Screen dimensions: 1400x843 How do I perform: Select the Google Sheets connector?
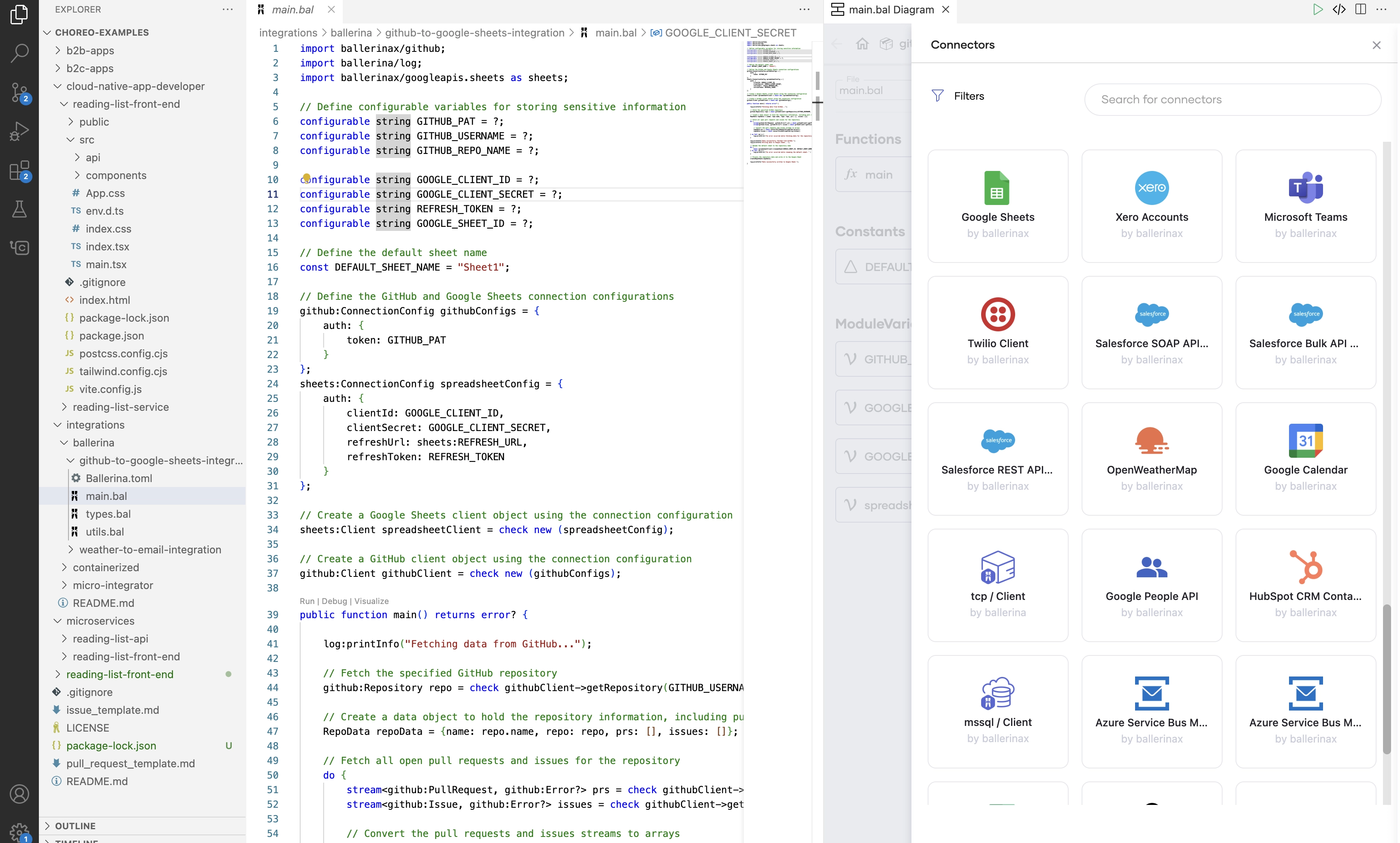click(x=998, y=206)
